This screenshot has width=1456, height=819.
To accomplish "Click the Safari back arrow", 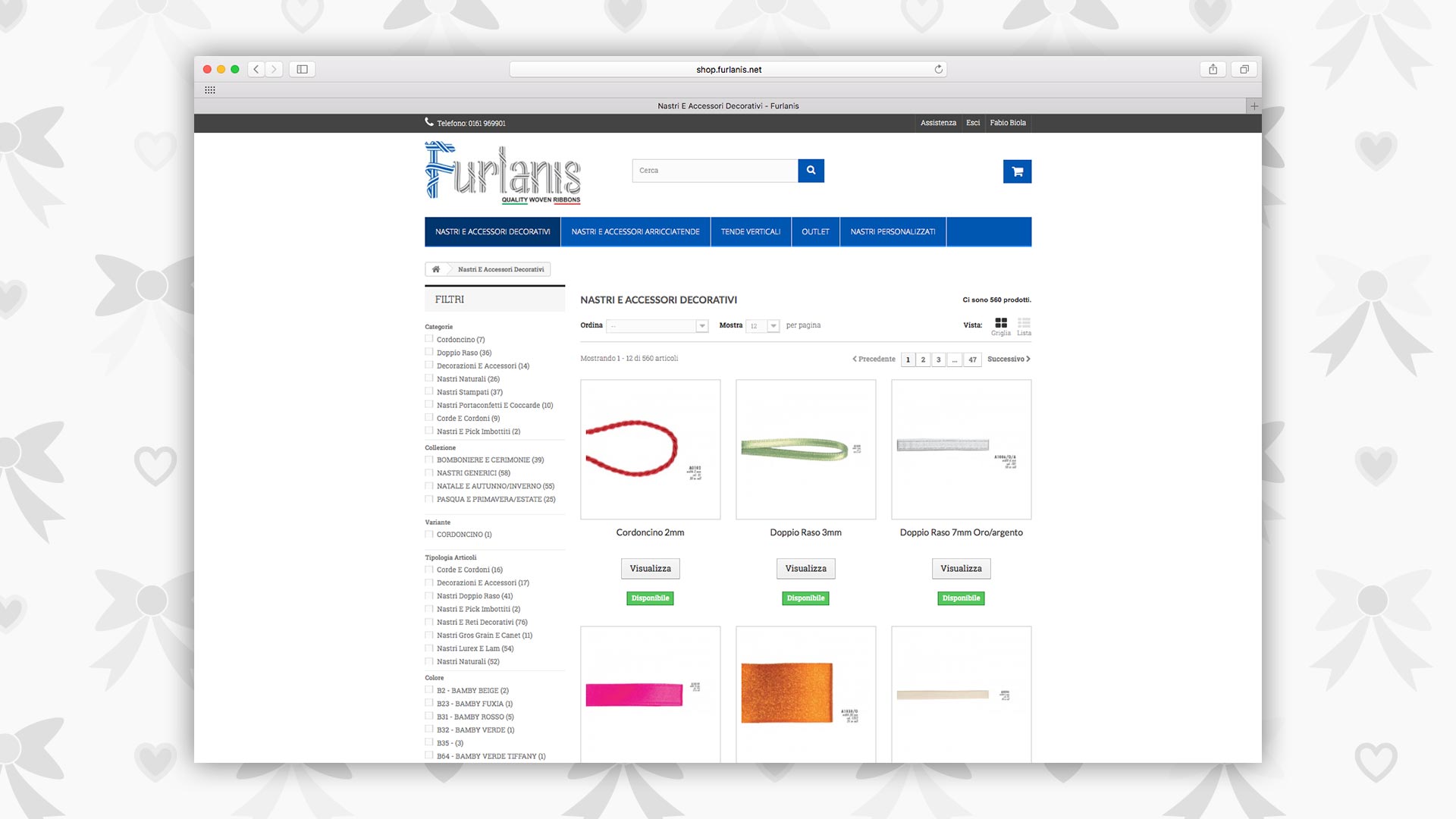I will pos(256,69).
